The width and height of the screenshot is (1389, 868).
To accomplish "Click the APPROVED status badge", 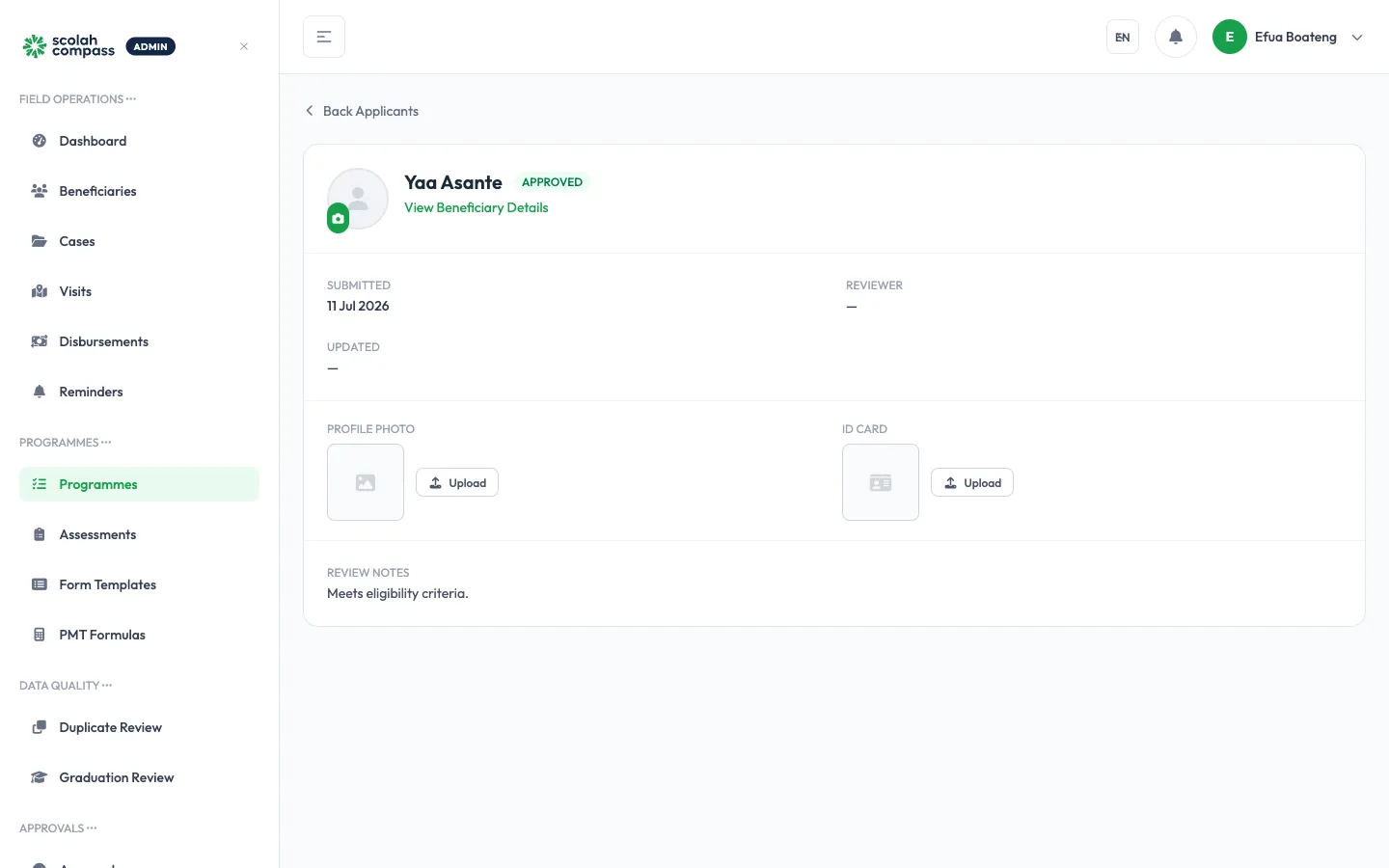I will (x=552, y=182).
